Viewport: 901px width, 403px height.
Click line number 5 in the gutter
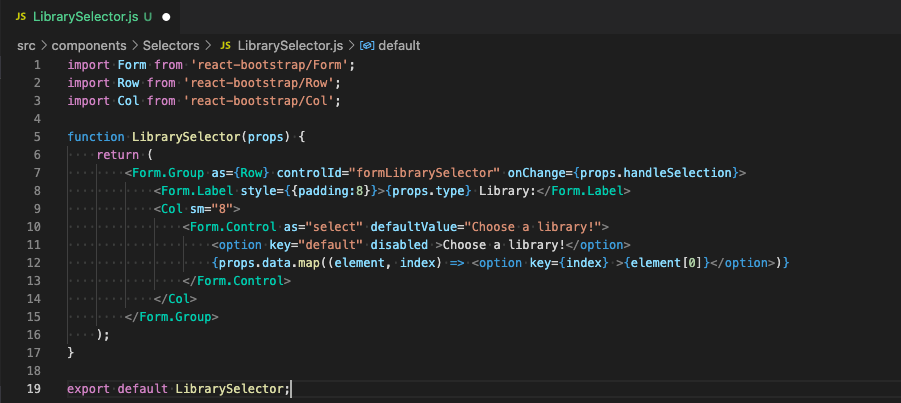37,136
